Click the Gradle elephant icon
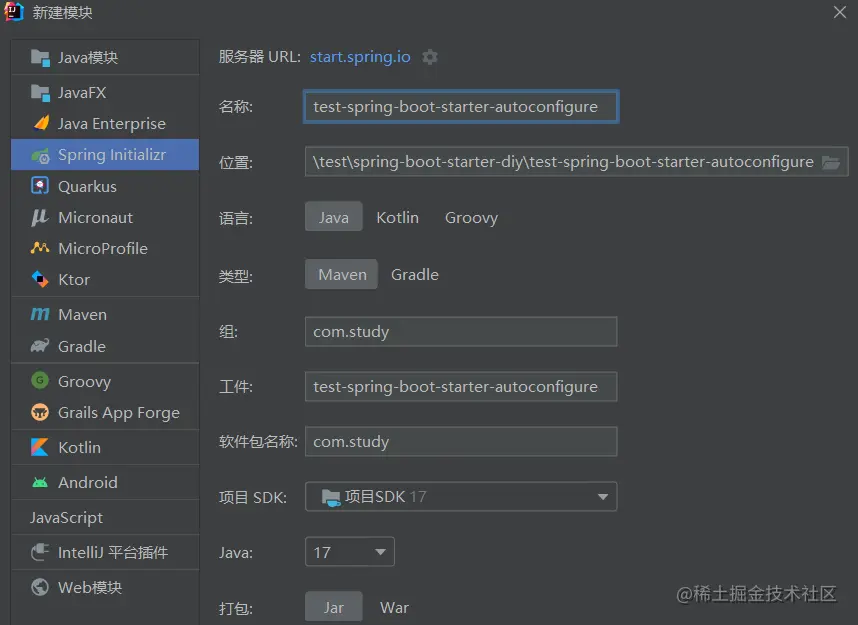This screenshot has height=625, width=858. click(40, 346)
